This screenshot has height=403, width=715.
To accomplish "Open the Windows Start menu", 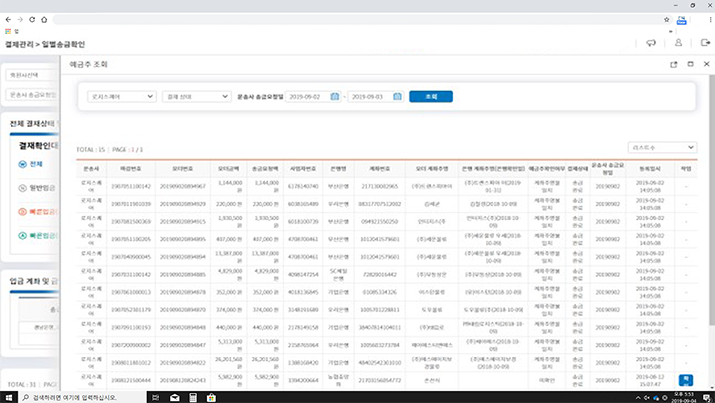I will pyautogui.click(x=9, y=398).
